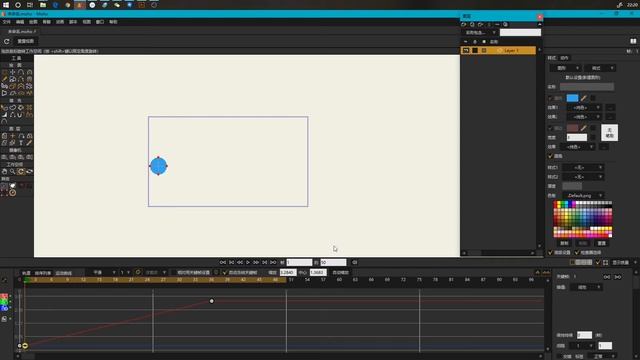Click the refresh icon beside the reset view button
This screenshot has width=640, height=360.
click(7, 41)
